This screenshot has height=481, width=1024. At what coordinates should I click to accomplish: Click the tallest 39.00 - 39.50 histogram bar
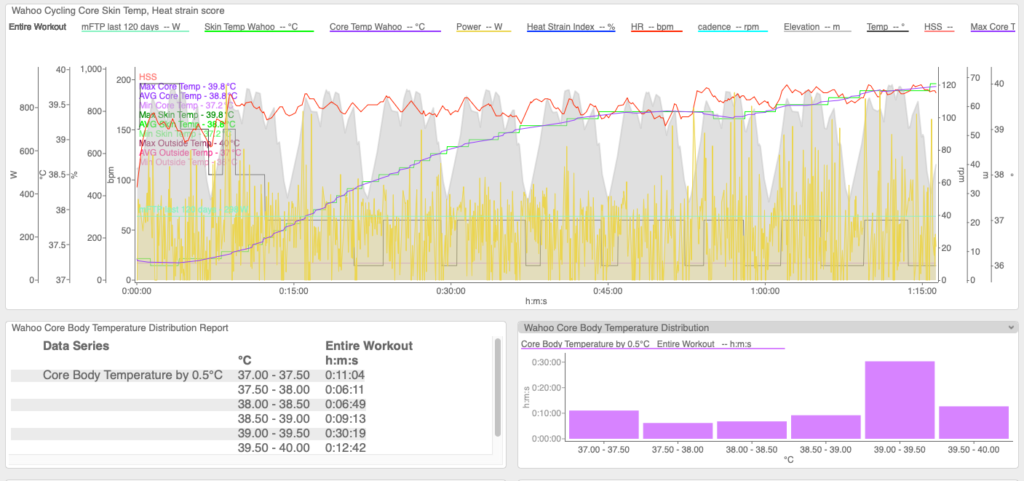pos(899,399)
